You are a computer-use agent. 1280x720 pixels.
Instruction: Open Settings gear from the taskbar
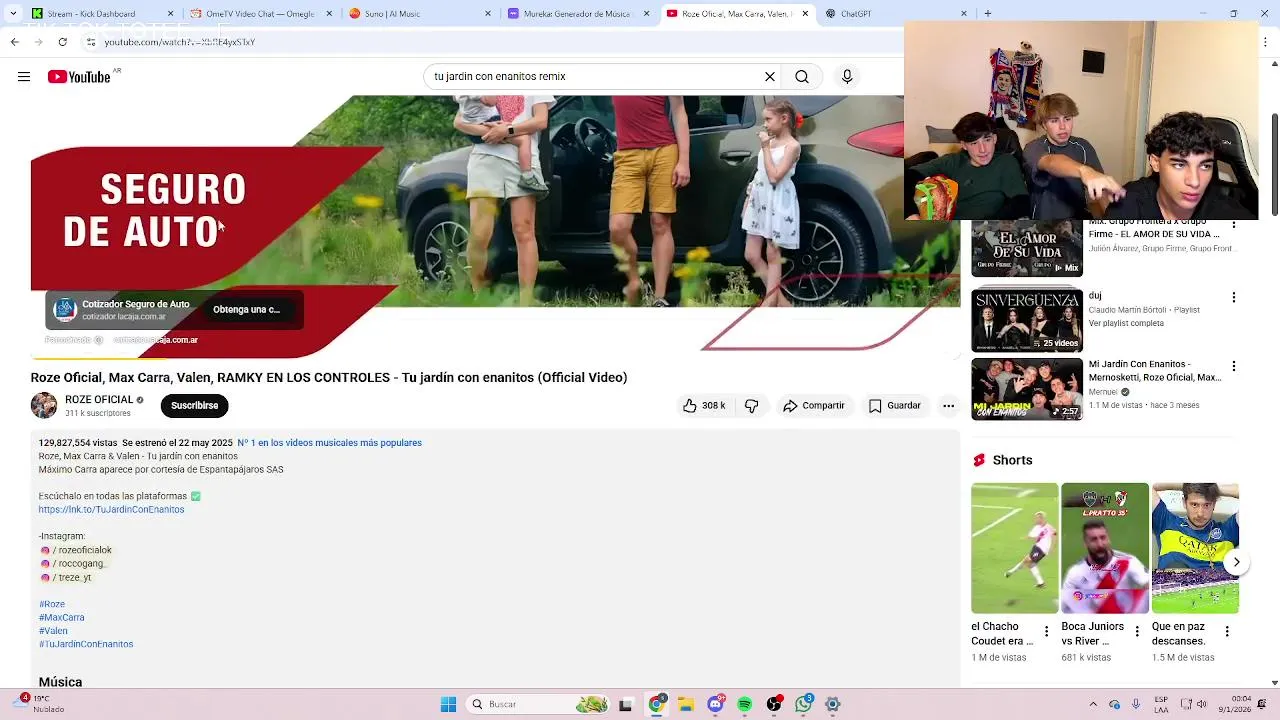[833, 705]
